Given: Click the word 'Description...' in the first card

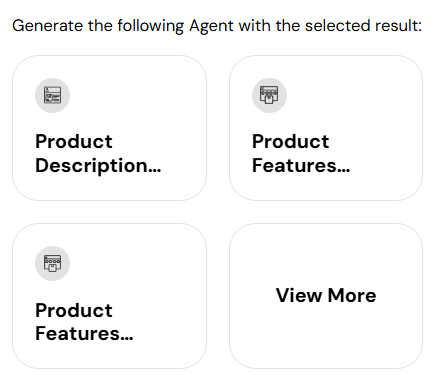Looking at the screenshot, I should tap(98, 166).
